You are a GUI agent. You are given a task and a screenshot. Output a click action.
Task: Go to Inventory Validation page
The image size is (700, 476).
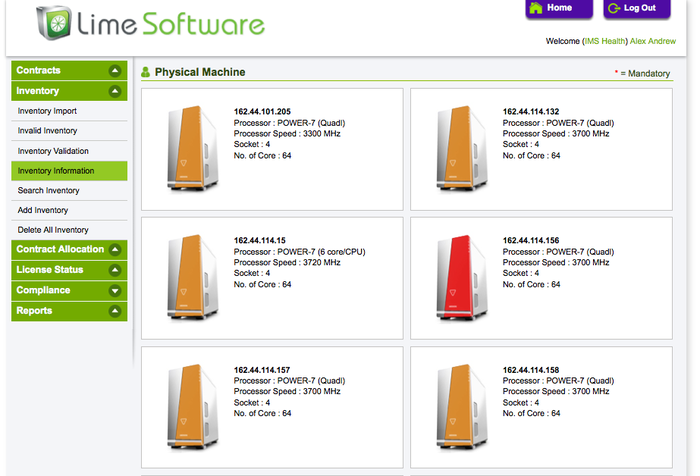pos(53,151)
